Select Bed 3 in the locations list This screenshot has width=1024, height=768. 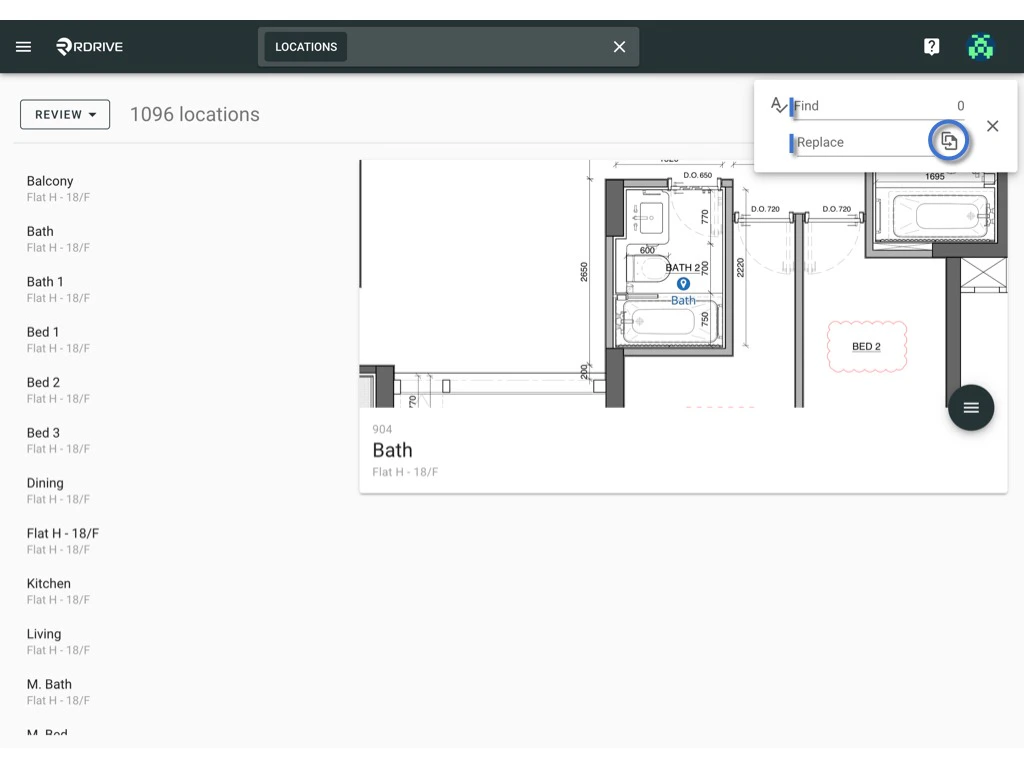click(58, 440)
